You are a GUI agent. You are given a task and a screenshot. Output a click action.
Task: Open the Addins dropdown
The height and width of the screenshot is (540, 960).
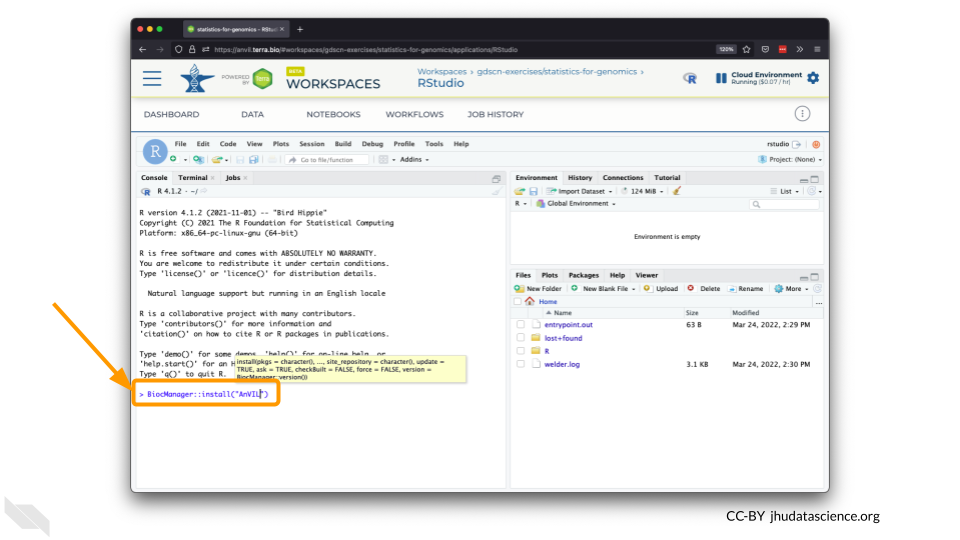click(414, 160)
